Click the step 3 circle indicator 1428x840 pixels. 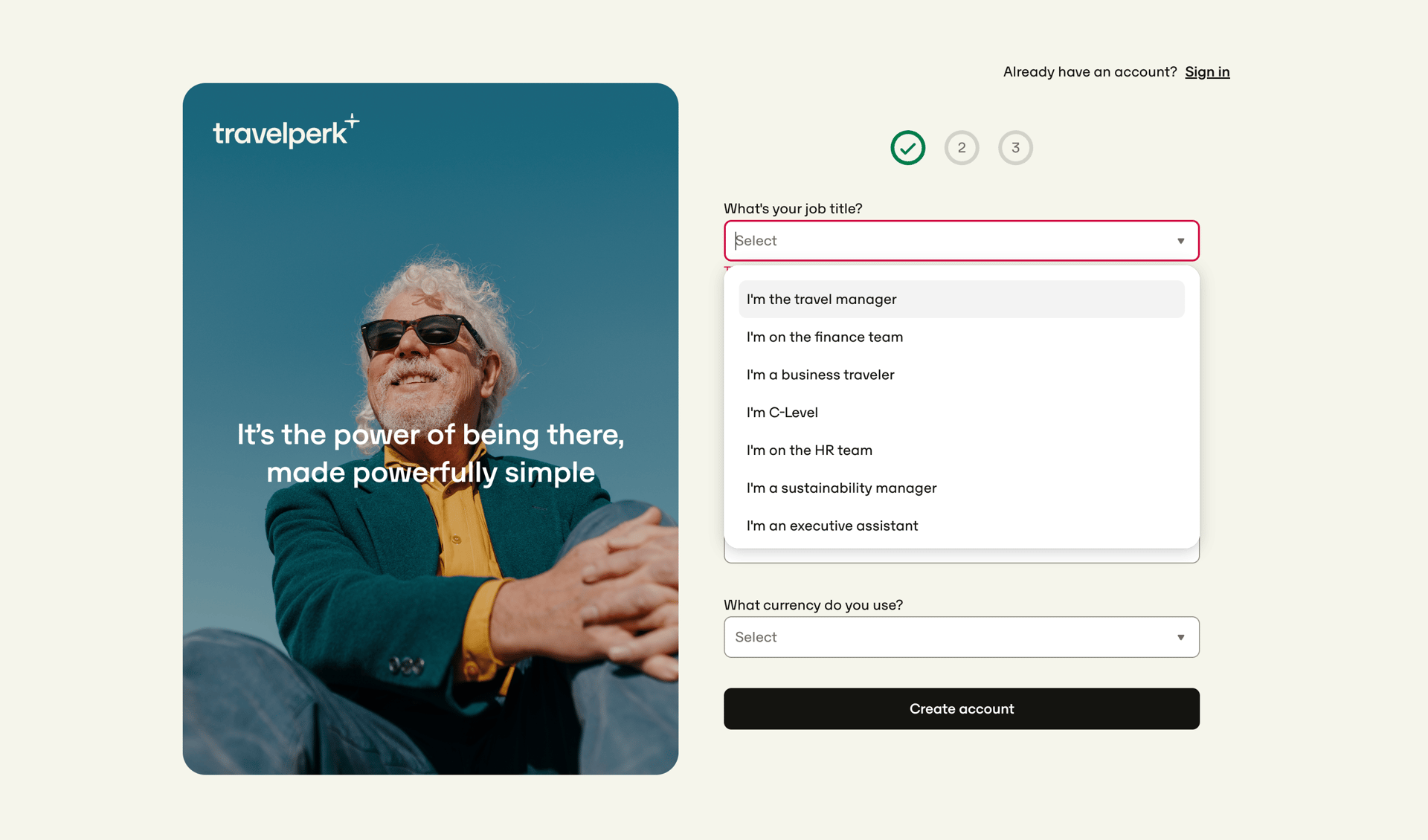pos(1015,147)
